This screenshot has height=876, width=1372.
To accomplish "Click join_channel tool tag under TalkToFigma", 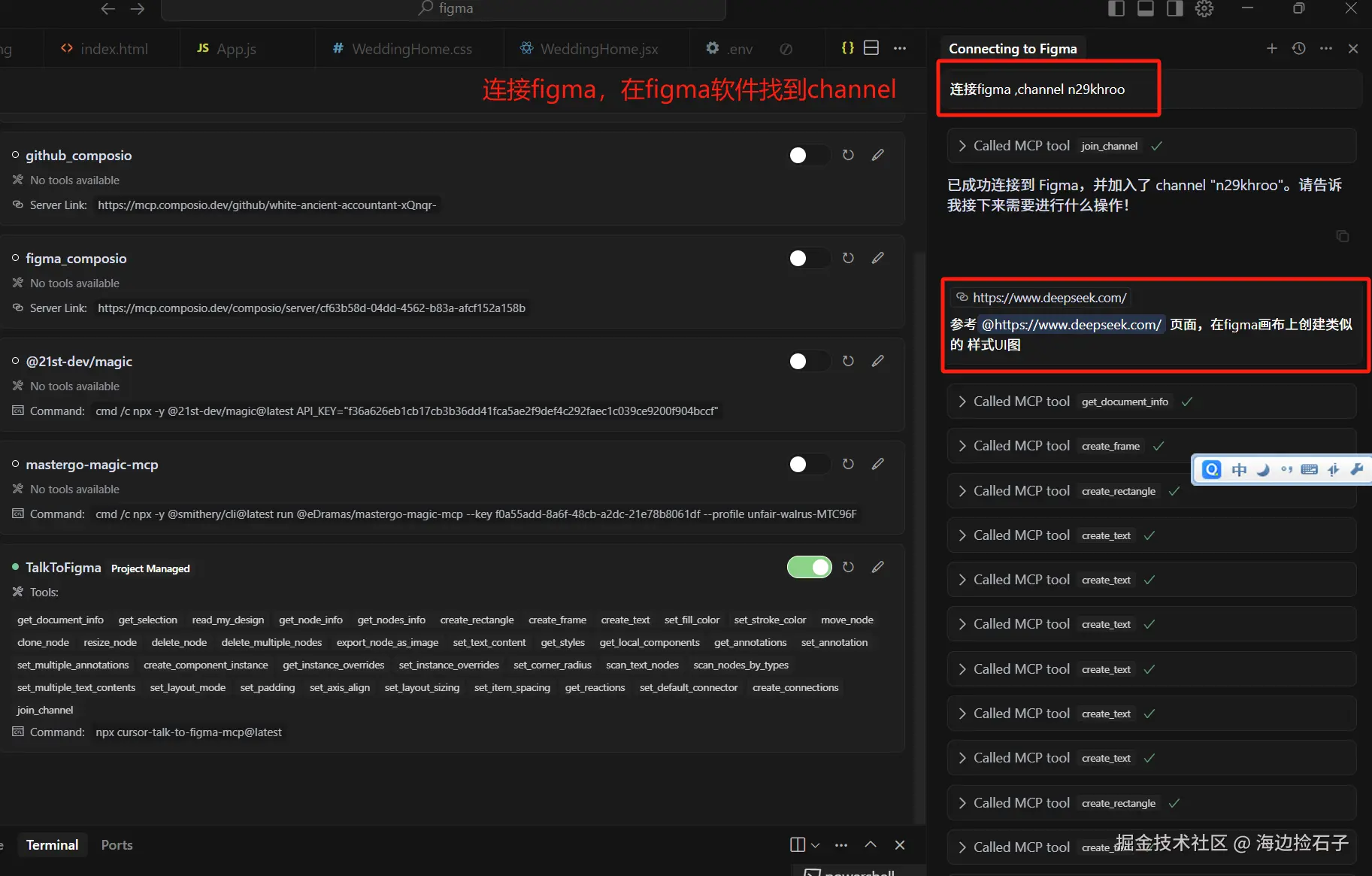I will coord(45,710).
